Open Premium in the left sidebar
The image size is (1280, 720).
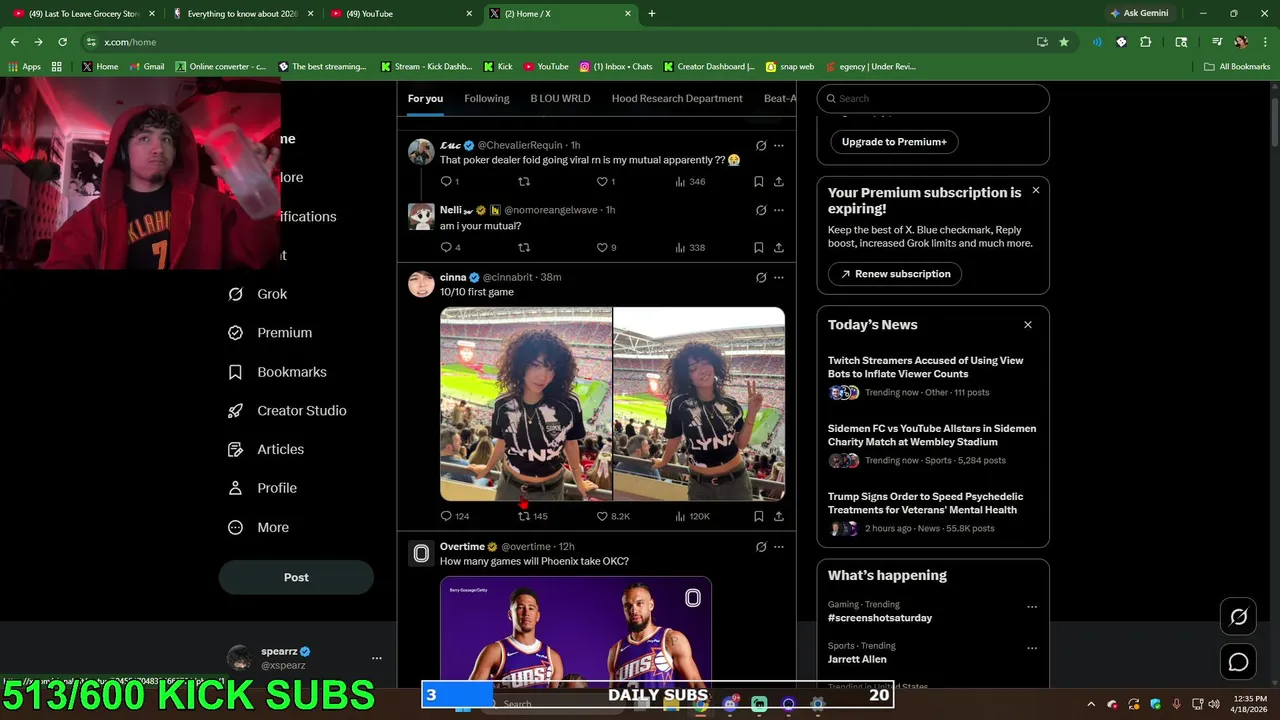tap(270, 333)
